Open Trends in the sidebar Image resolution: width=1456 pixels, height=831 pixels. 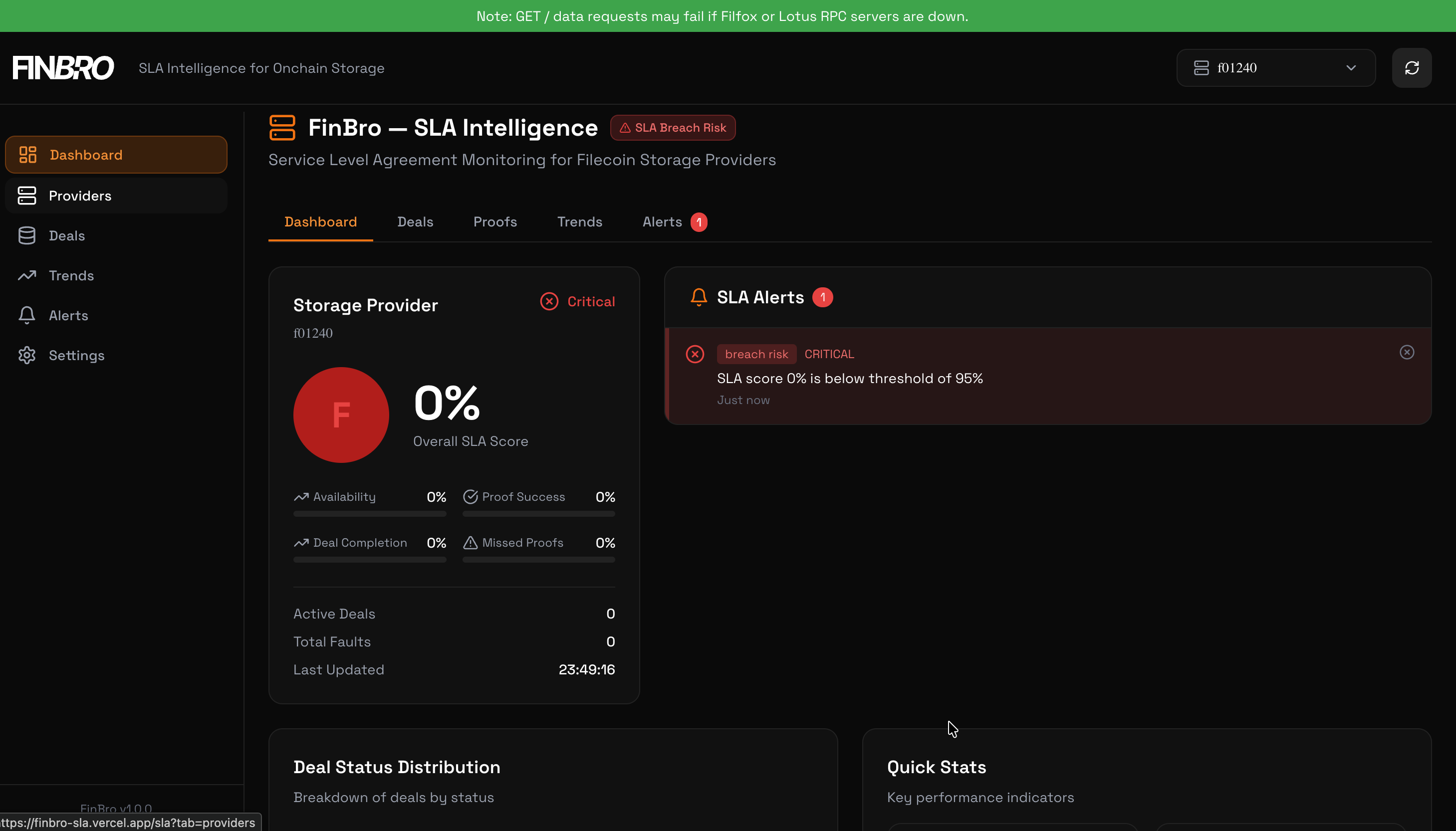click(116, 276)
